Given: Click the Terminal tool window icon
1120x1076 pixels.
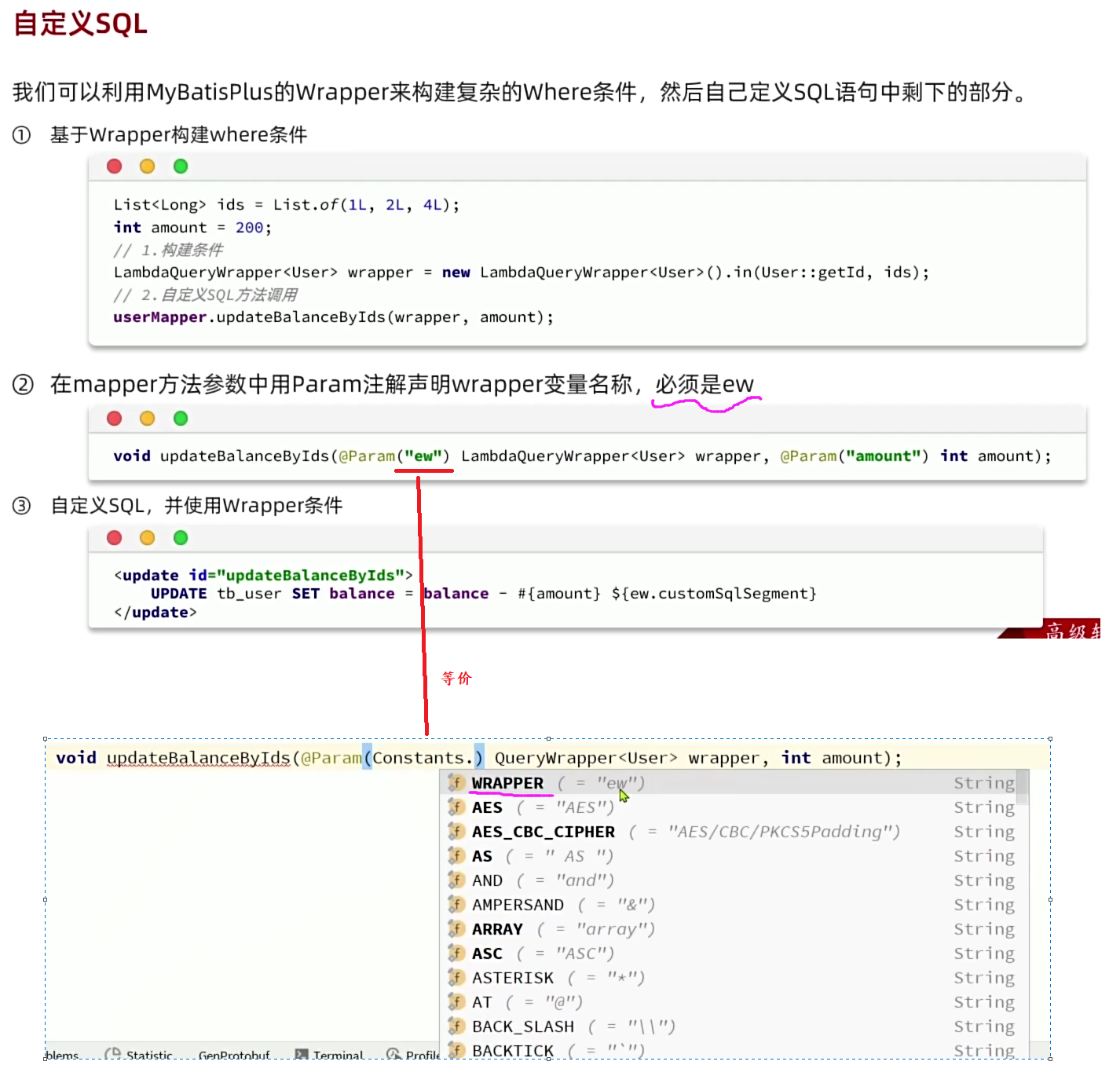Looking at the screenshot, I should point(302,1055).
